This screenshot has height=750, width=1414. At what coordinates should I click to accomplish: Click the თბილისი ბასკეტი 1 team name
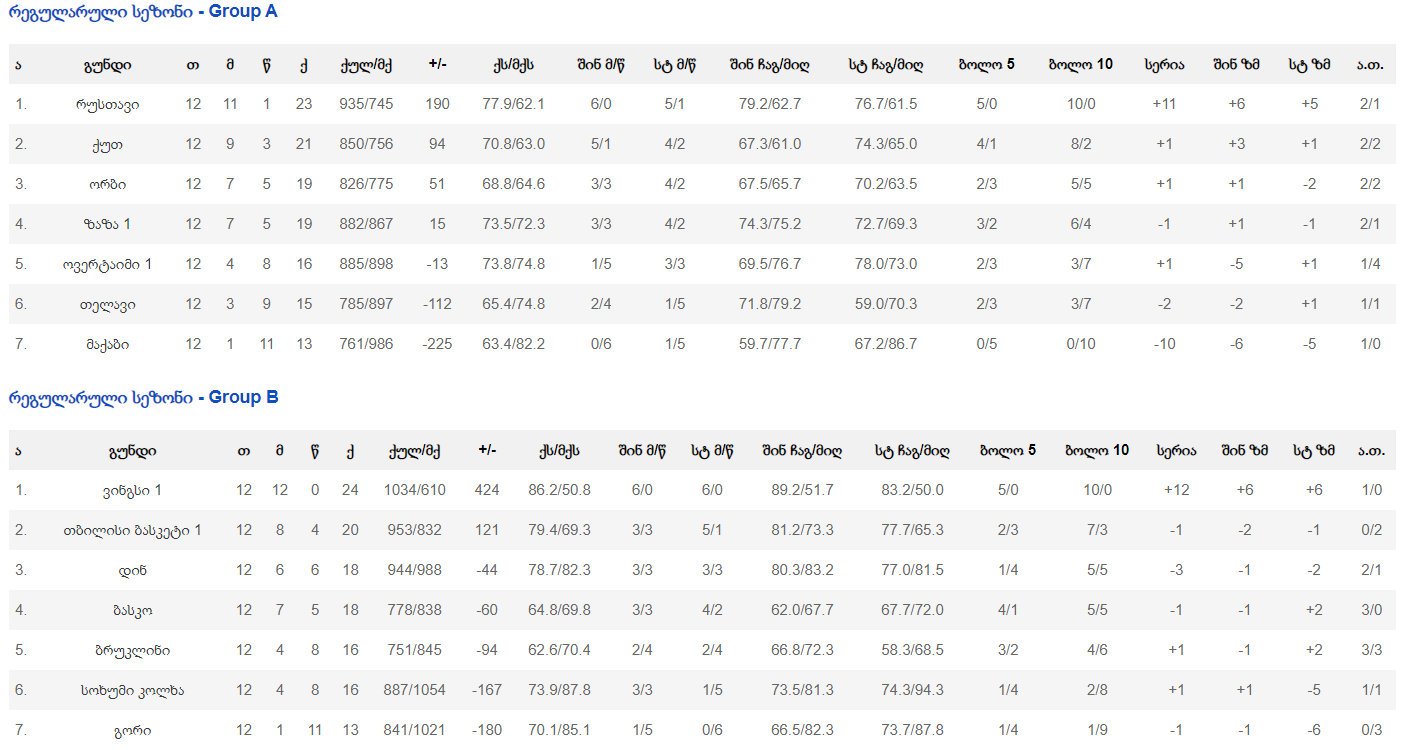[132, 530]
